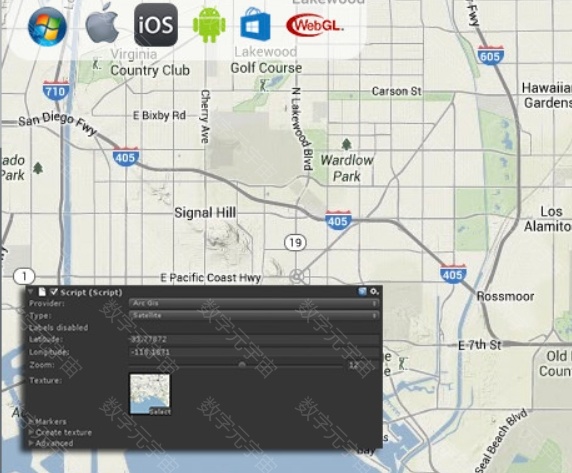The image size is (572, 473).
Task: Open the blue help book icon
Action: [x=362, y=291]
